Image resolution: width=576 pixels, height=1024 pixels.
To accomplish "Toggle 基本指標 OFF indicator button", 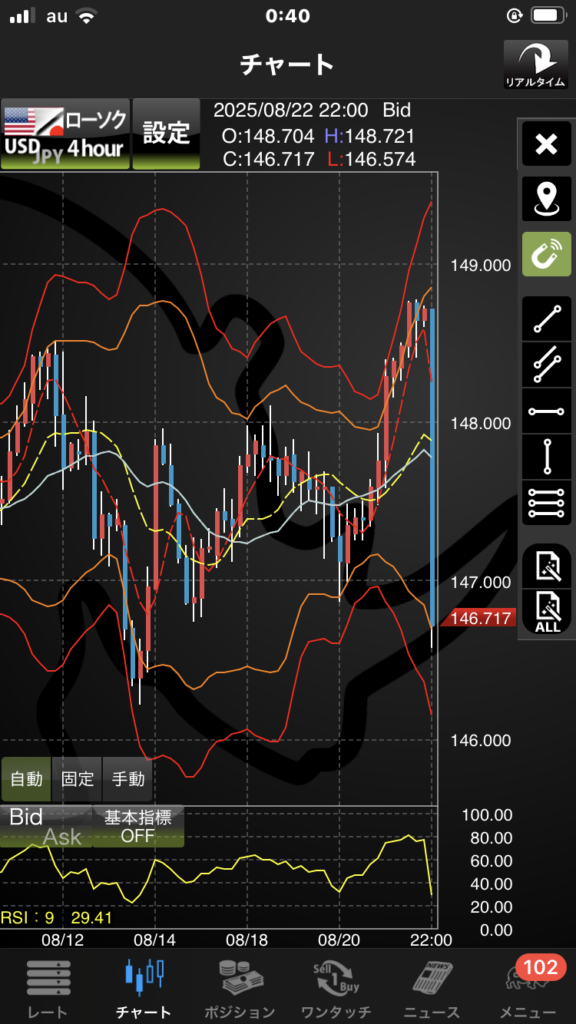I will (x=138, y=827).
